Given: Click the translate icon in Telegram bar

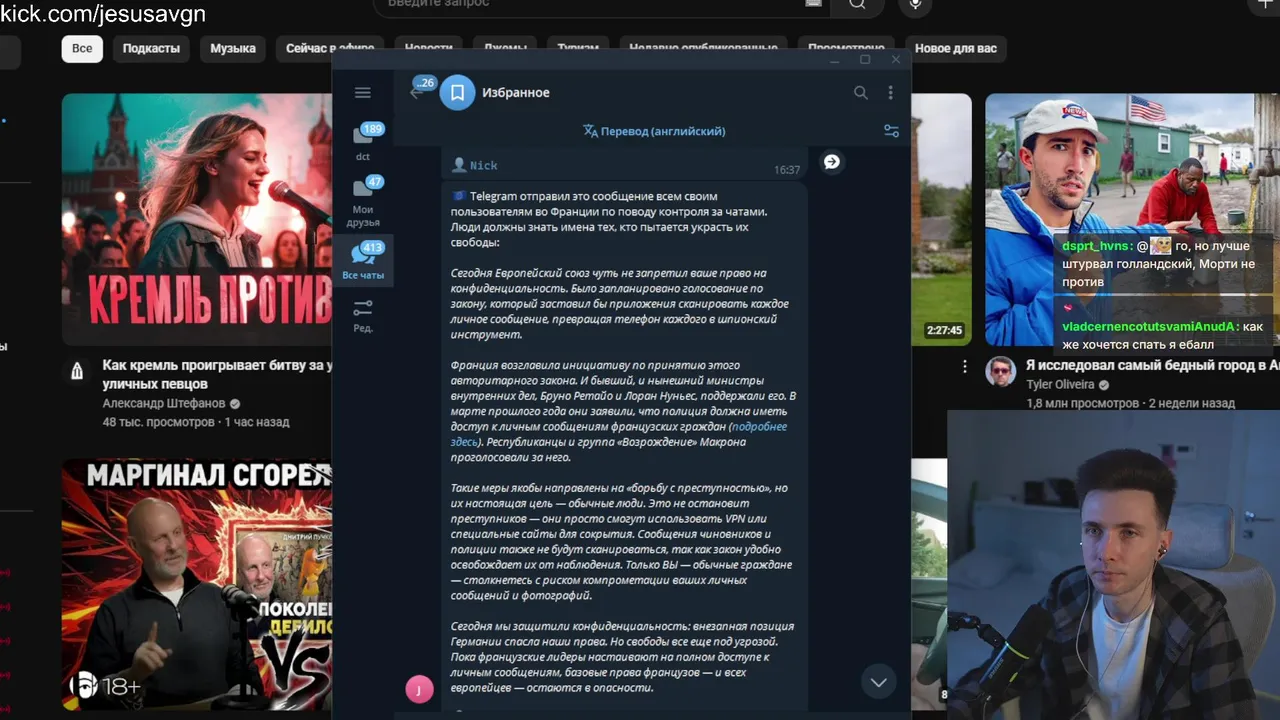Looking at the screenshot, I should (x=590, y=131).
